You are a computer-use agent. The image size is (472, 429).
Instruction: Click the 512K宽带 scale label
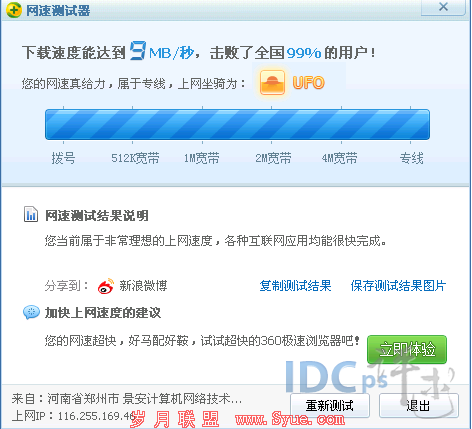pyautogui.click(x=135, y=158)
